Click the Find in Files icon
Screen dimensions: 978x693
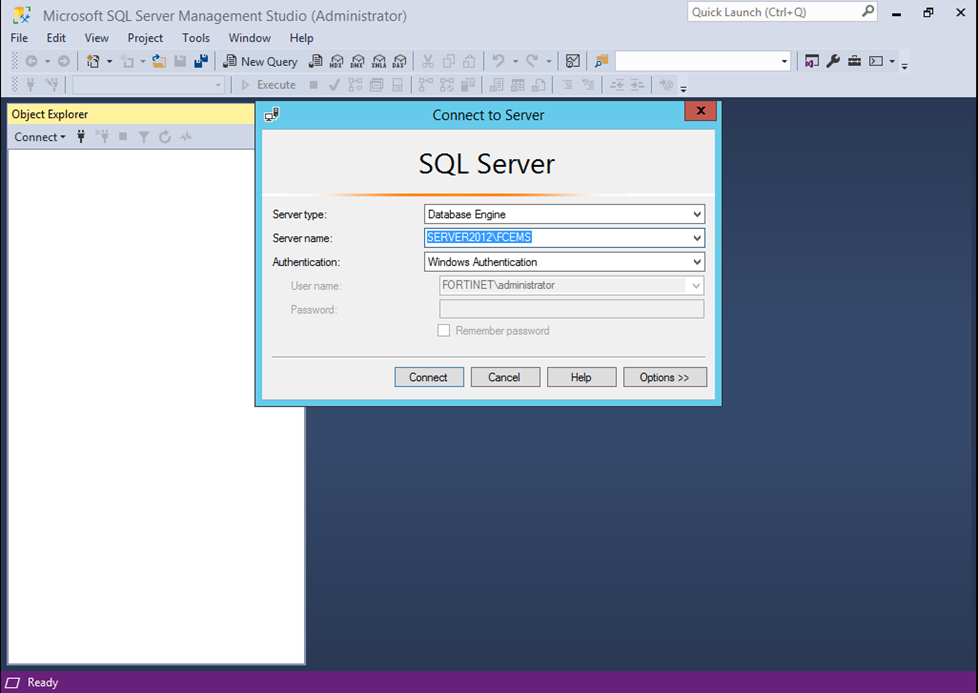(601, 61)
